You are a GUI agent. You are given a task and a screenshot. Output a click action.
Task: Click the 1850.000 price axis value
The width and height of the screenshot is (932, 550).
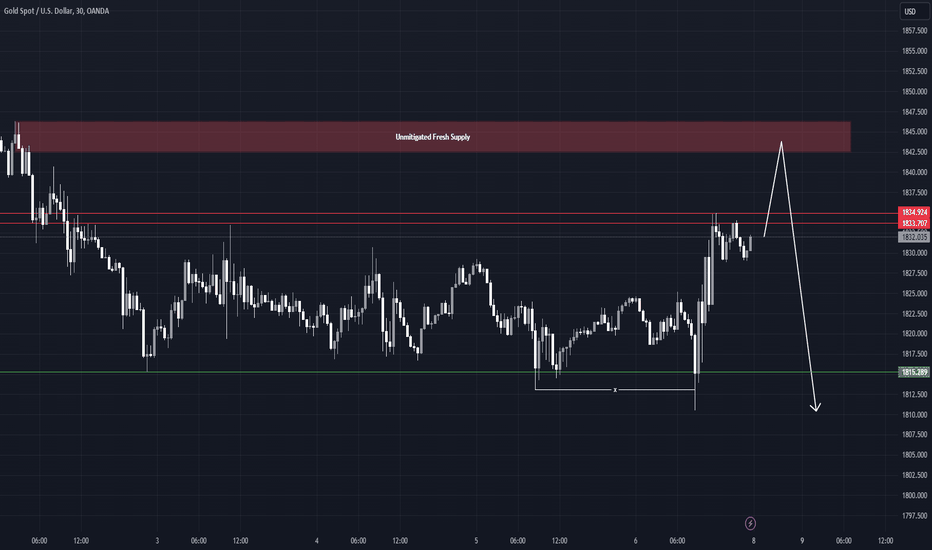click(914, 92)
